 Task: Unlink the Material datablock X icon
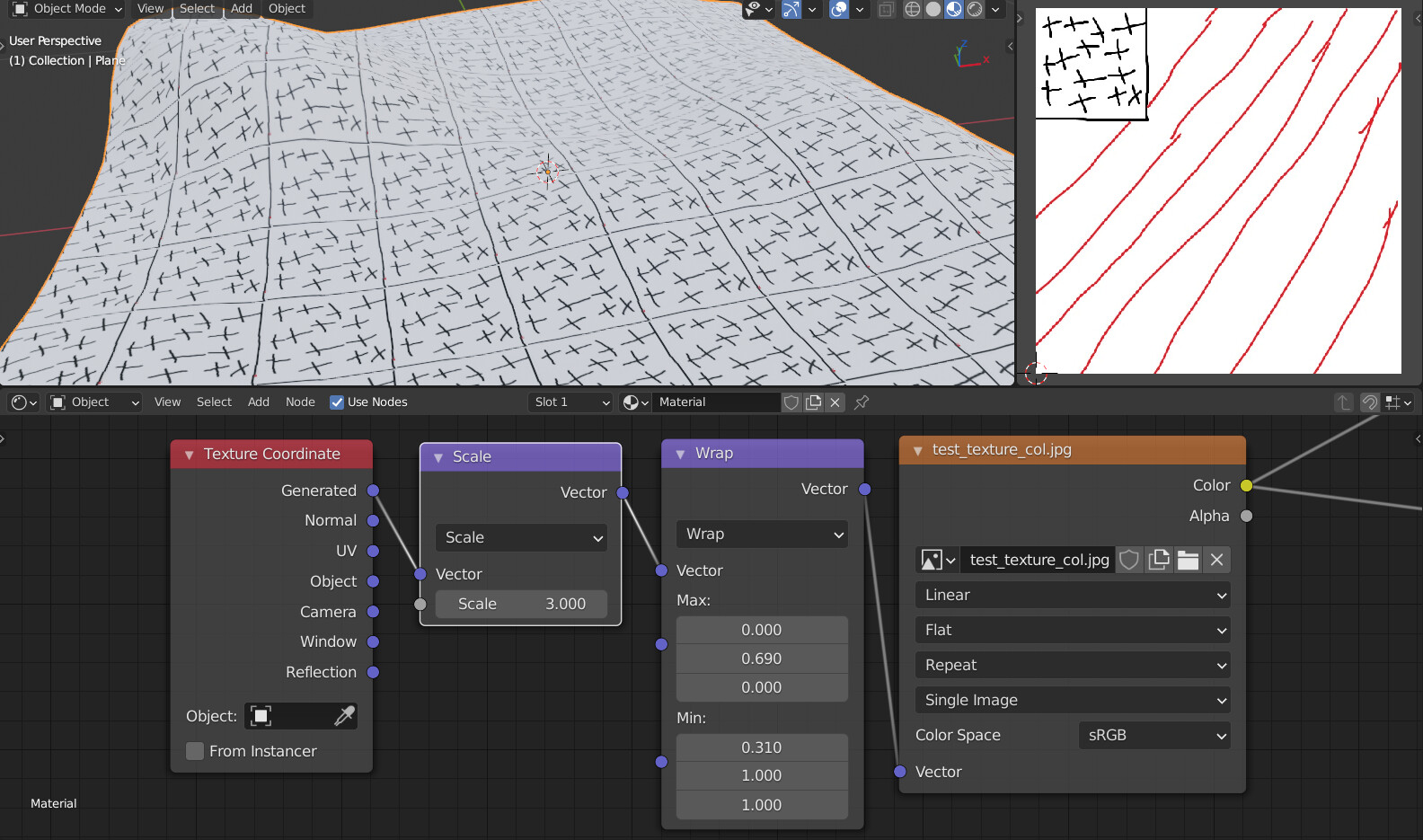coord(835,402)
